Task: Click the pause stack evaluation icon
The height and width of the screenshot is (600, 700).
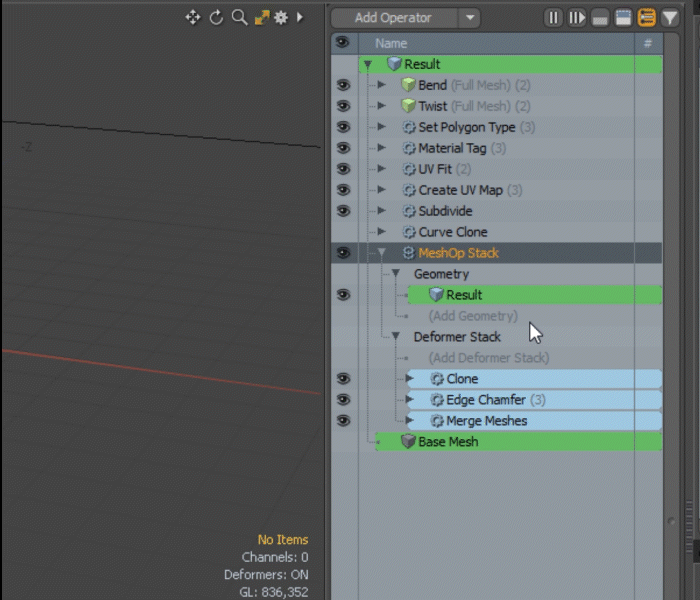Action: click(x=554, y=18)
